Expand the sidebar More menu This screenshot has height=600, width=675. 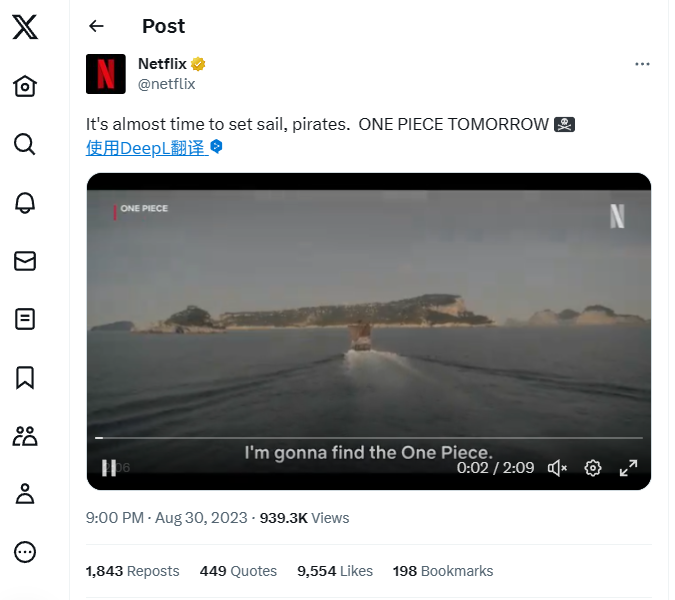tap(25, 551)
